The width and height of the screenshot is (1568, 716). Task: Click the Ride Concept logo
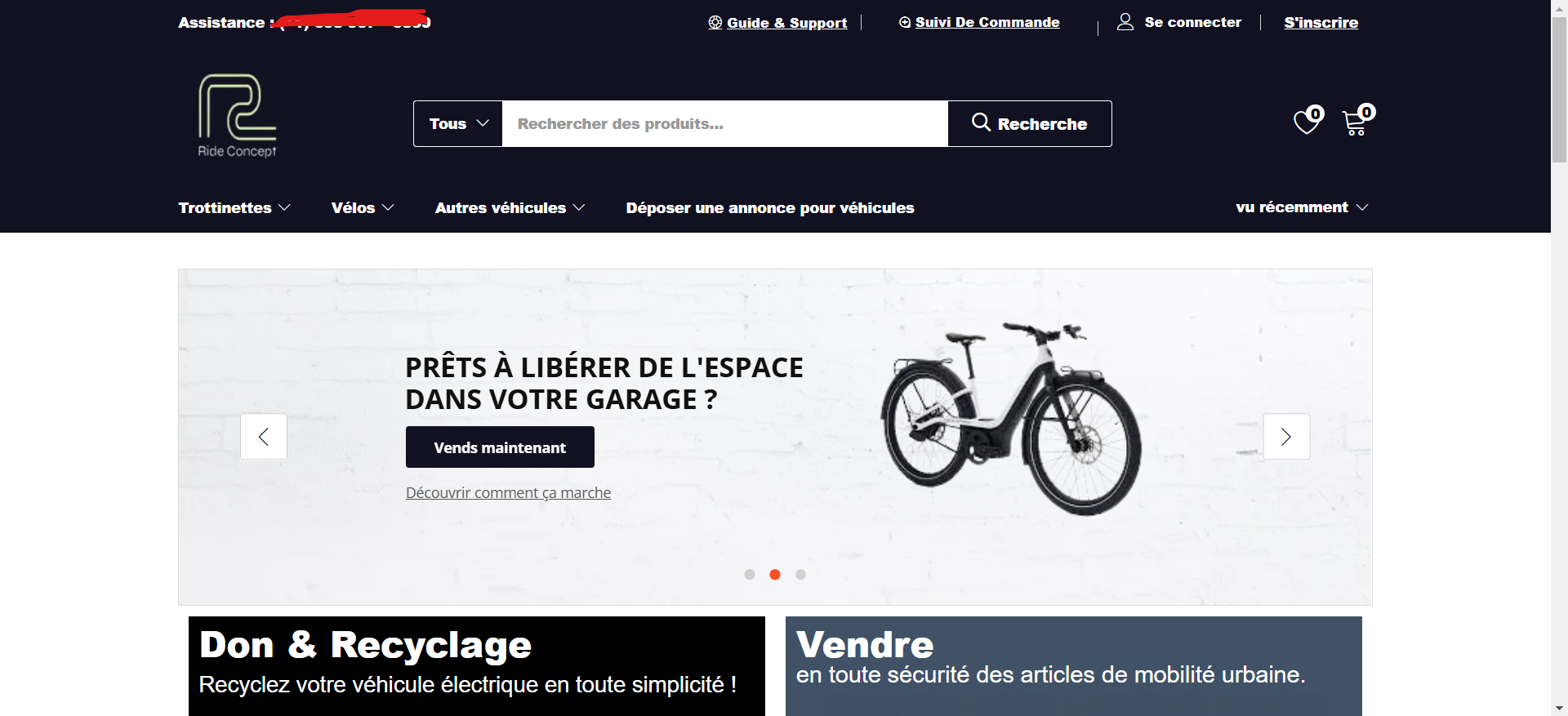pyautogui.click(x=237, y=115)
